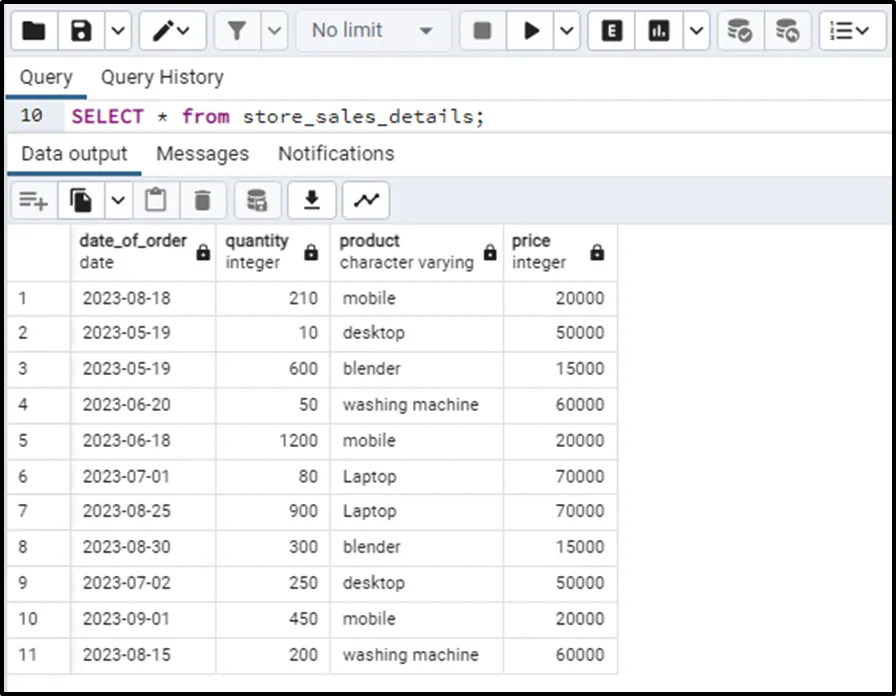The height and width of the screenshot is (696, 896).
Task: Run Explain Analyze chart icon
Action: [x=659, y=31]
